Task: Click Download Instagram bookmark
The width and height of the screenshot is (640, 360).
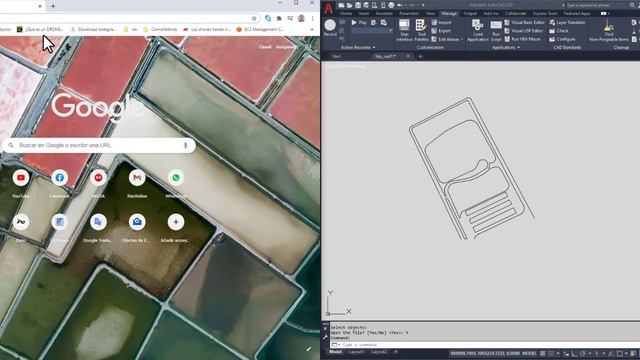Action: pos(93,29)
